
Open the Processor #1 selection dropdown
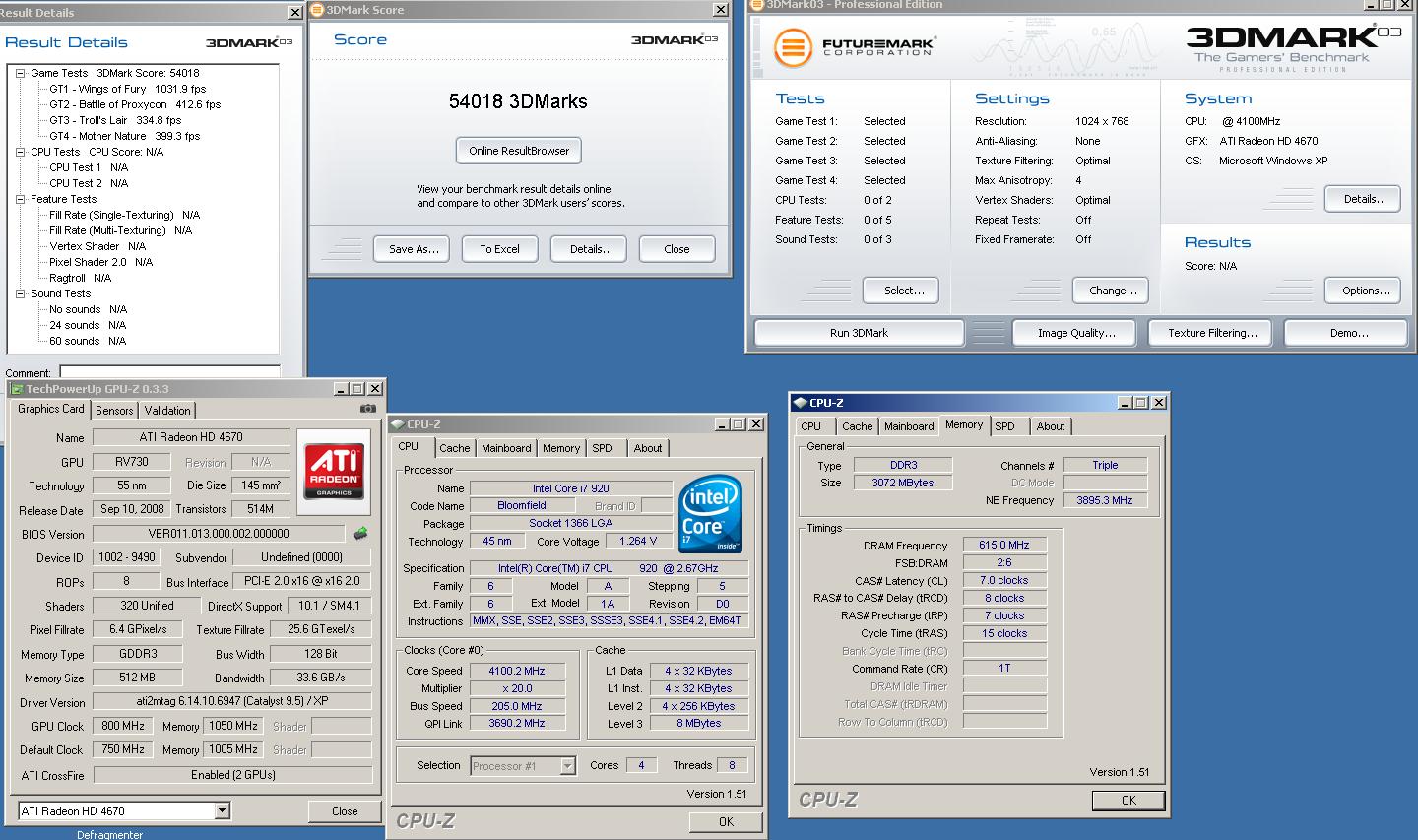click(567, 765)
